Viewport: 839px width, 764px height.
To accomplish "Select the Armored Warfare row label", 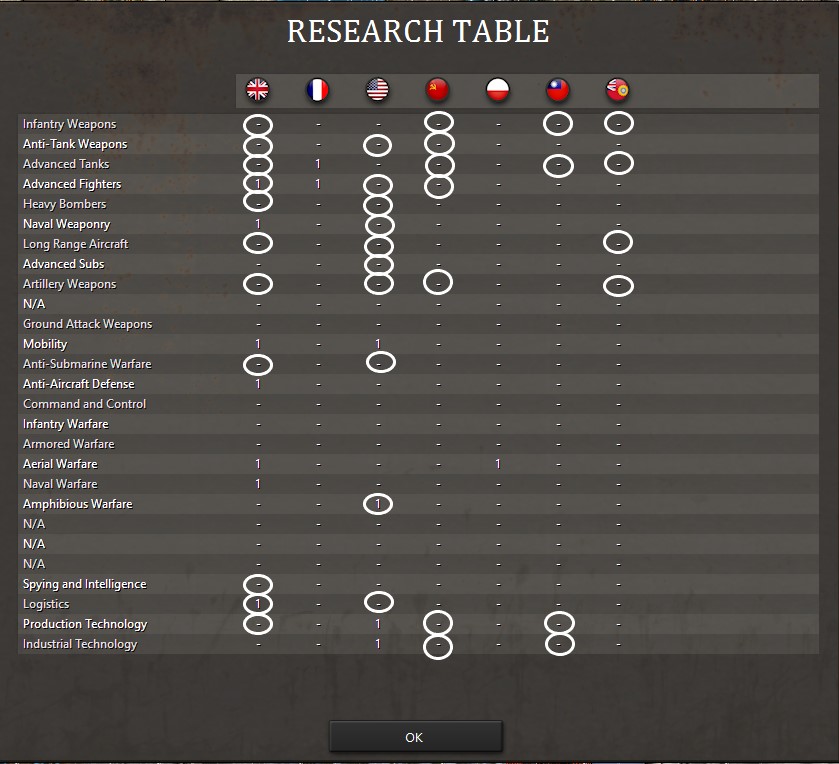I will coord(68,444).
